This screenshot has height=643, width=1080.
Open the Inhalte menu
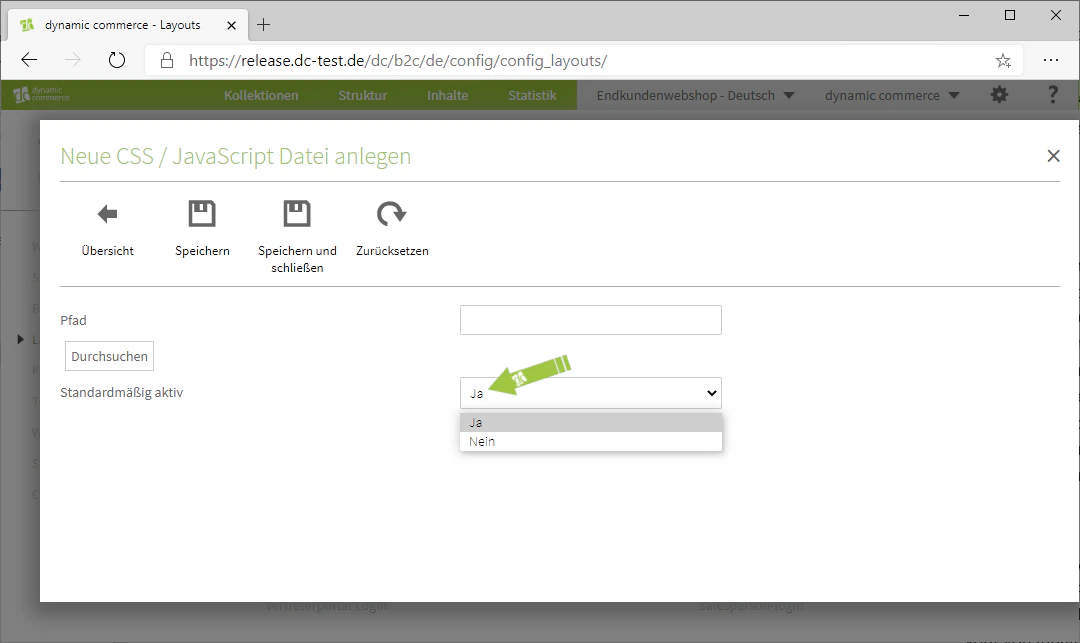(x=447, y=95)
